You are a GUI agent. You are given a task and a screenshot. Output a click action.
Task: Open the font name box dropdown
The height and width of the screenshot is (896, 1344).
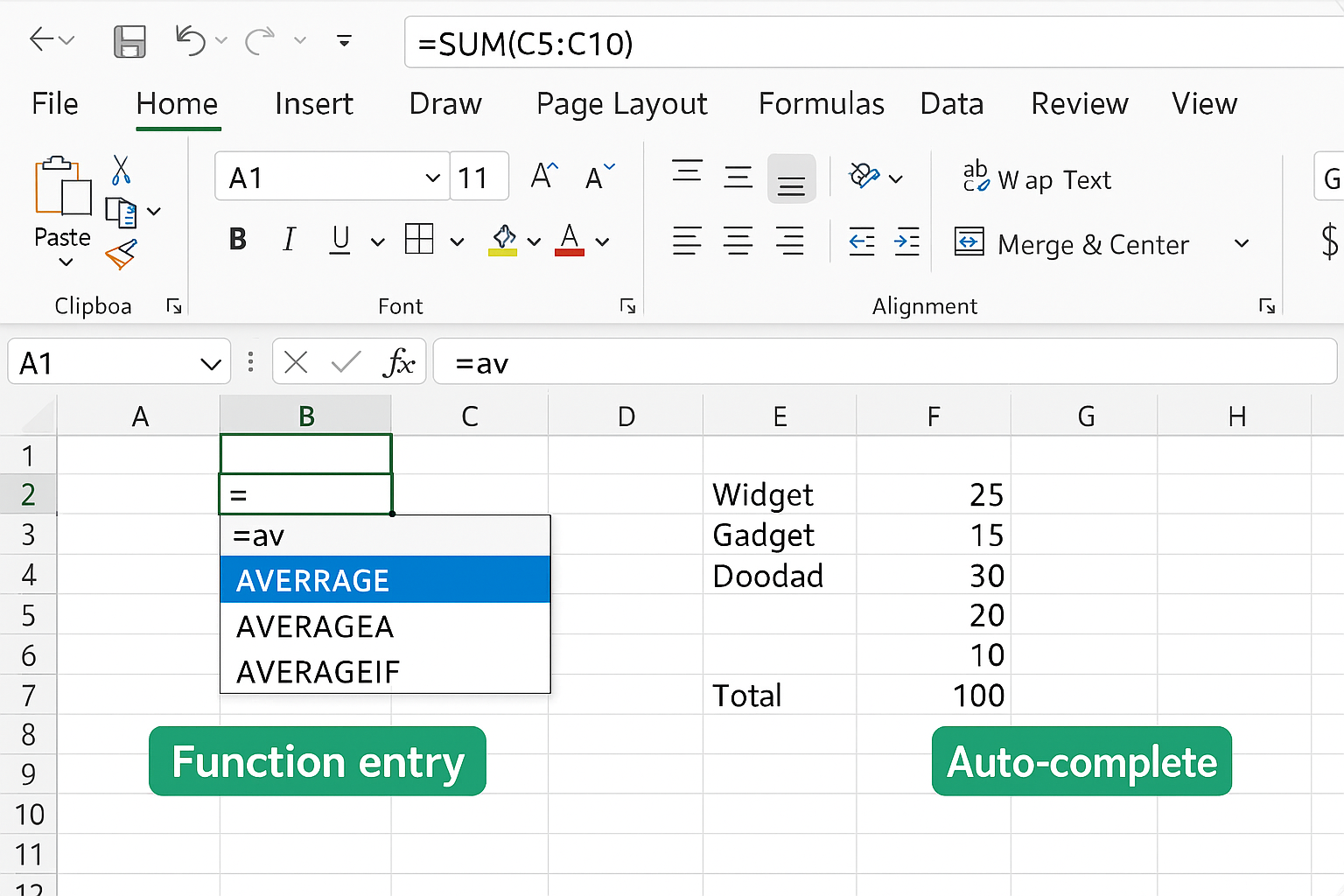pos(432,178)
